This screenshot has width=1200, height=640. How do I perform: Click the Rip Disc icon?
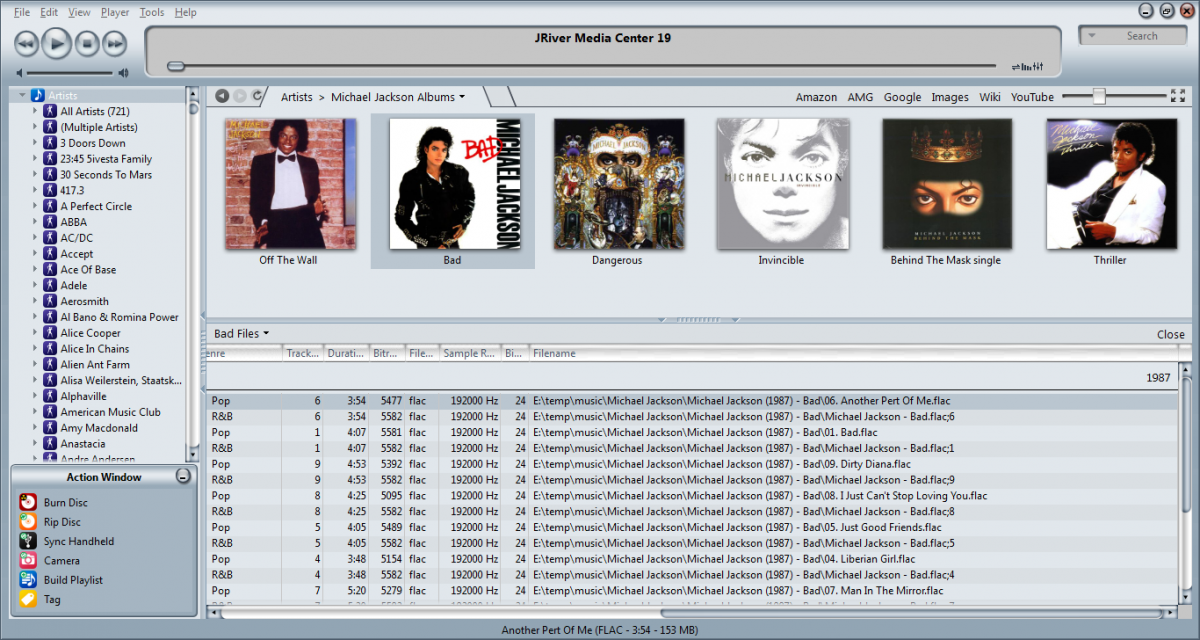click(x=28, y=522)
